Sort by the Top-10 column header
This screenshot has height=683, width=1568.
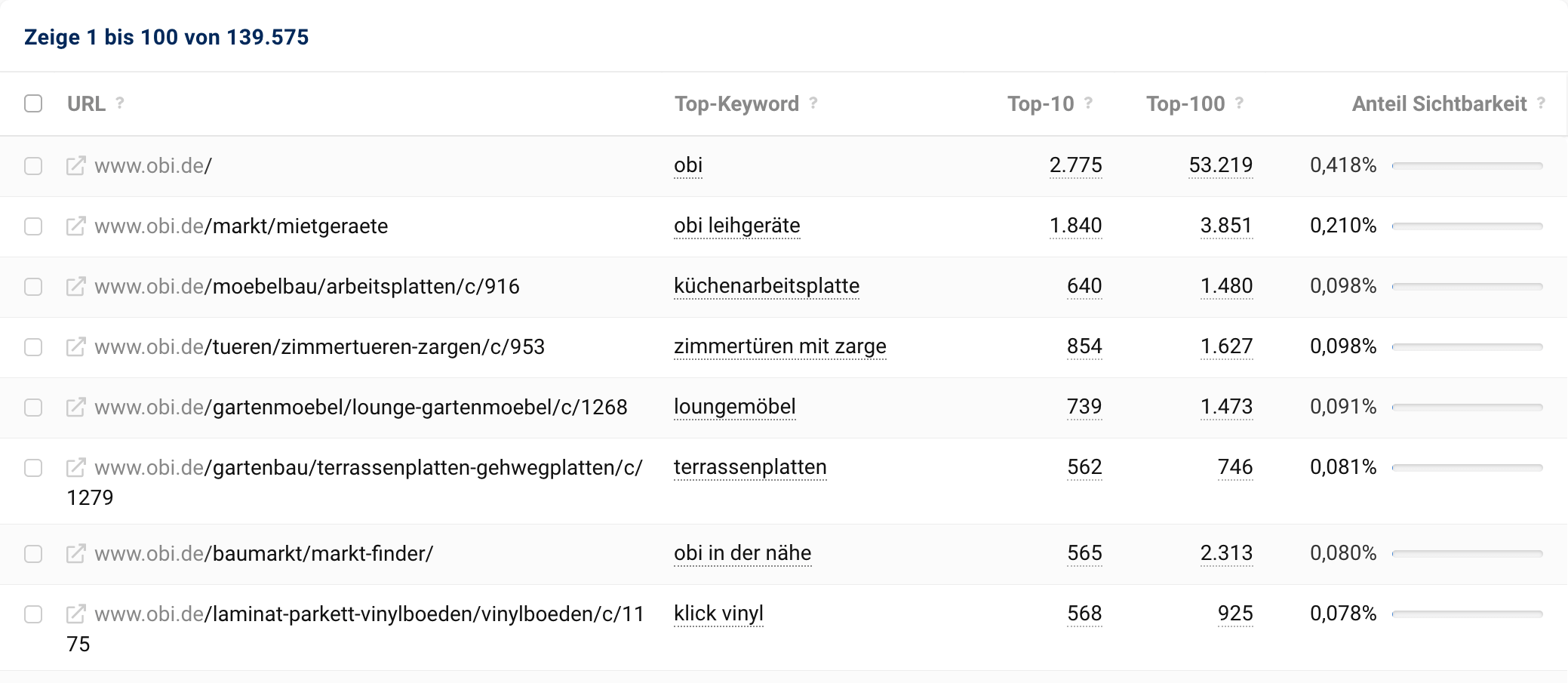click(x=1041, y=104)
